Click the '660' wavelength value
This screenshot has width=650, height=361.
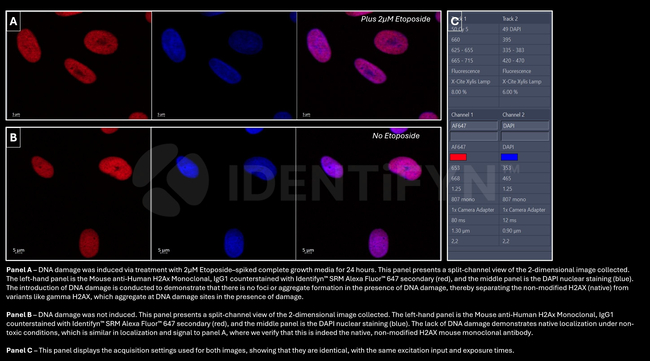tap(456, 40)
